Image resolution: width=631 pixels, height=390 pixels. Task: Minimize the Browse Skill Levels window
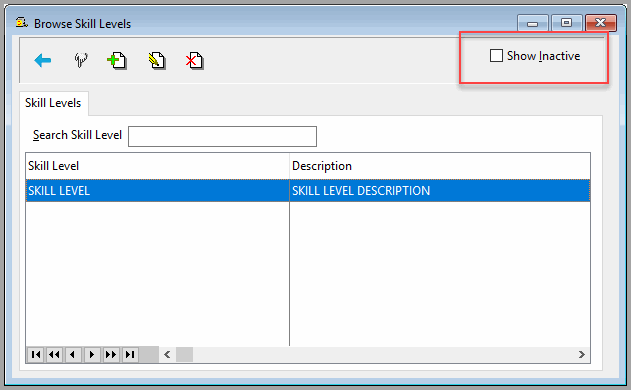click(532, 23)
